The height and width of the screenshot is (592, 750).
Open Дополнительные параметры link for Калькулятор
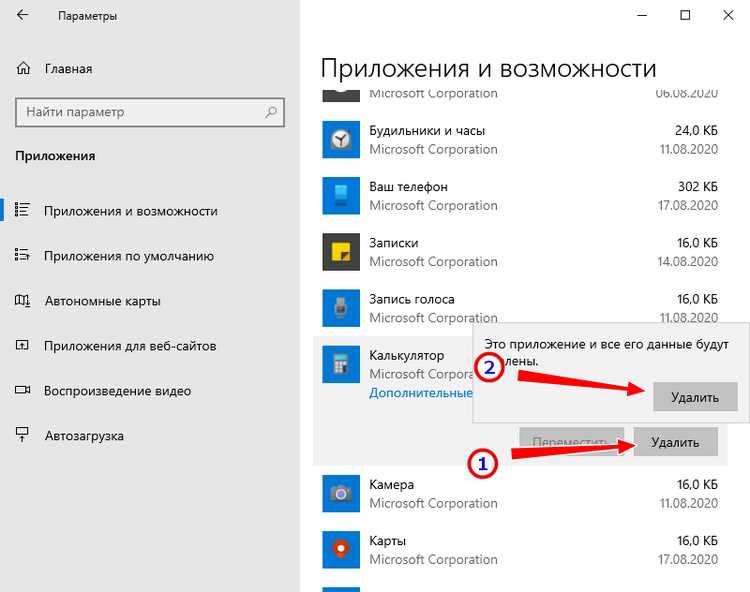click(421, 393)
